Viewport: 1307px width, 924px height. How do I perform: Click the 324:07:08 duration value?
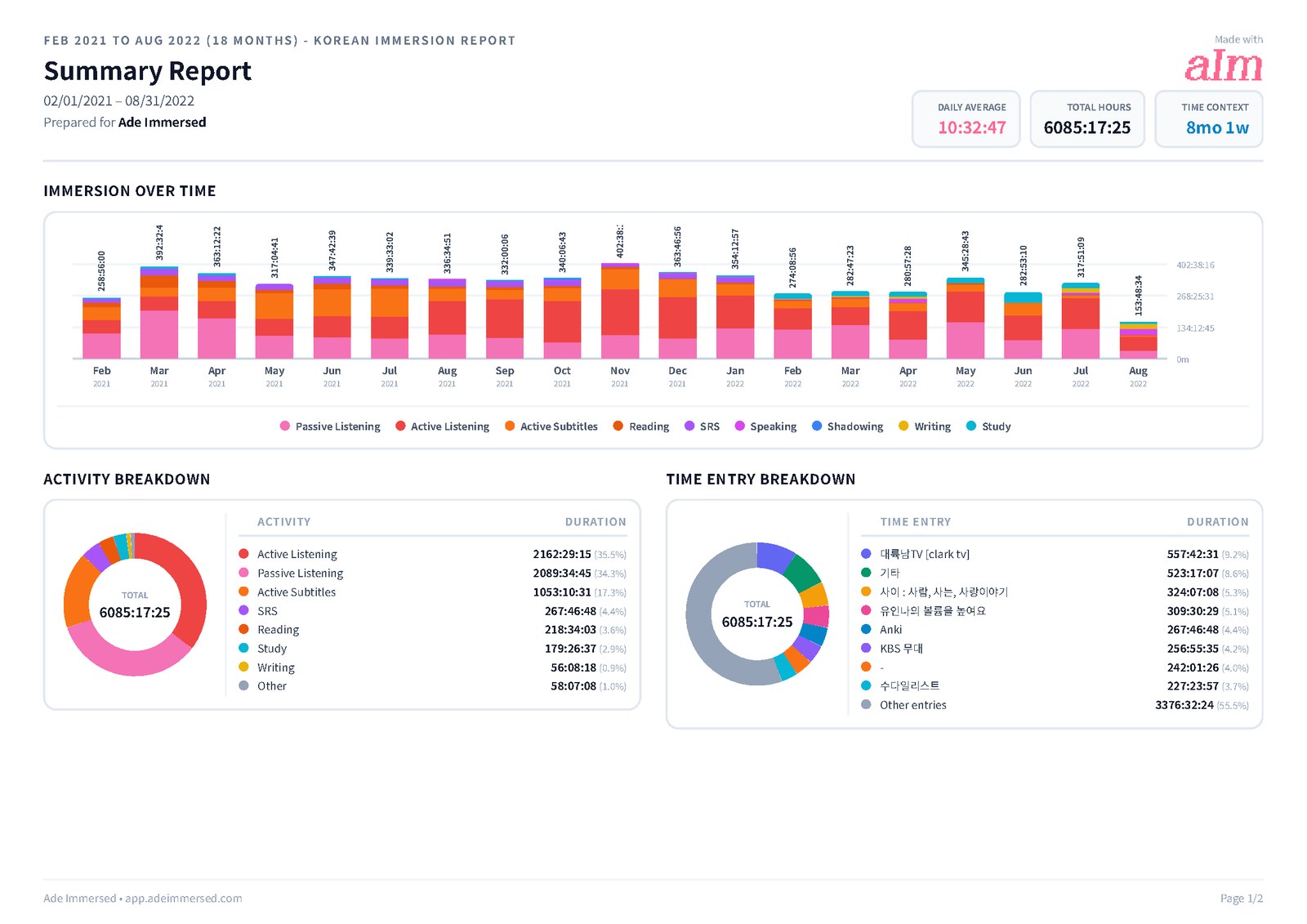(x=1193, y=591)
